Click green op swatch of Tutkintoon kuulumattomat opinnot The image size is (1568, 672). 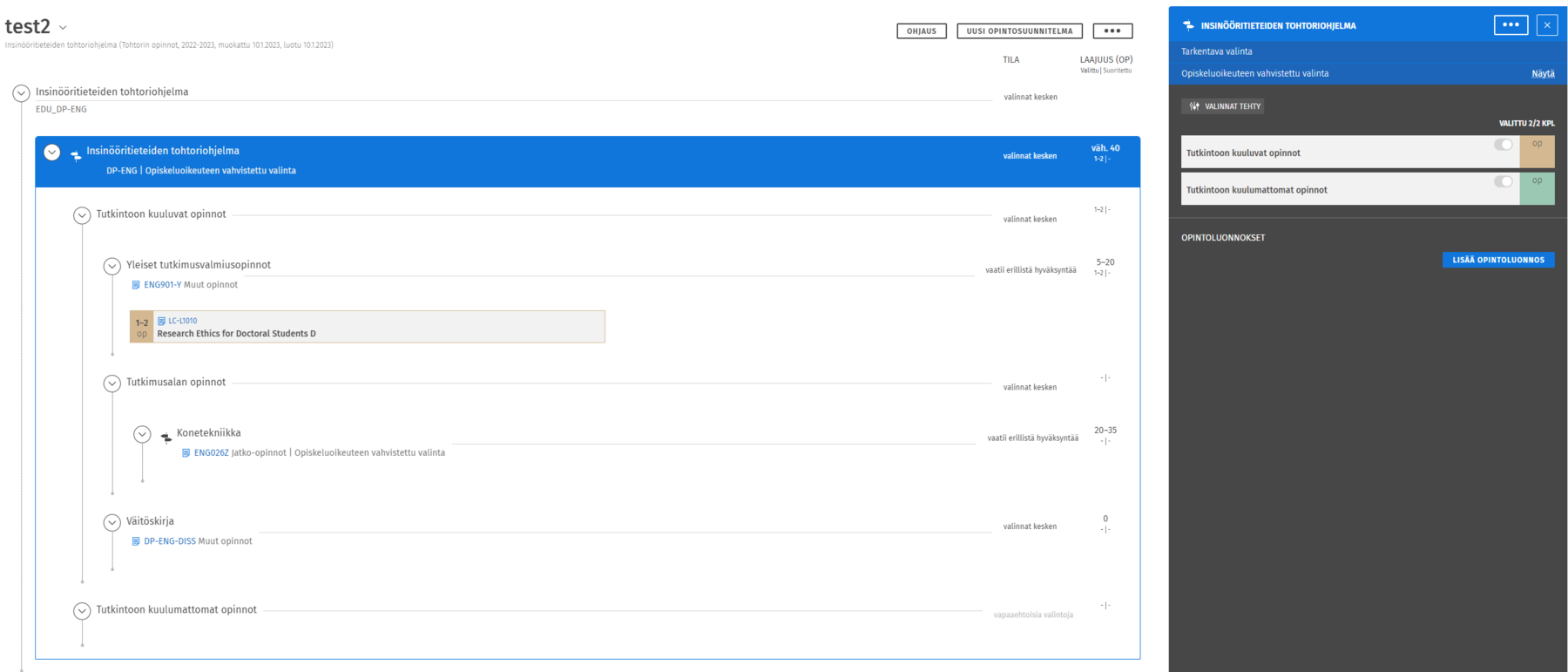click(1537, 188)
